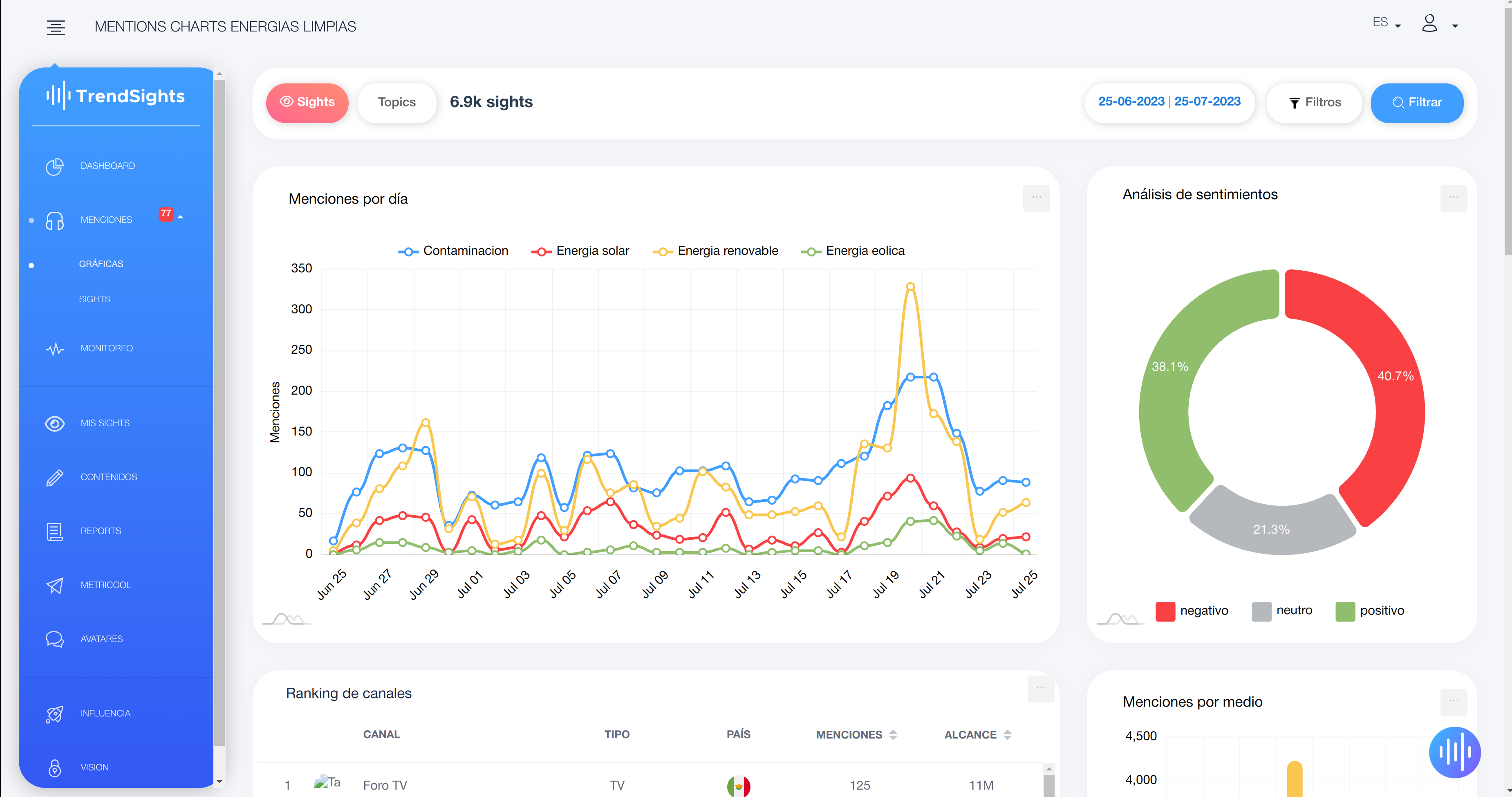This screenshot has height=797, width=1512.
Task: Open the hamburger menu top left
Action: point(56,27)
